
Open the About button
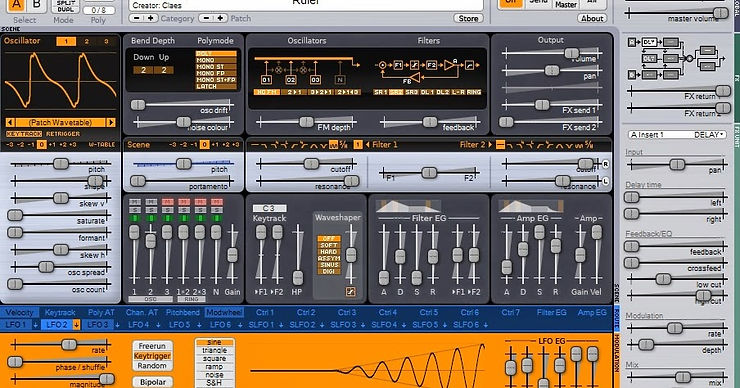point(592,18)
